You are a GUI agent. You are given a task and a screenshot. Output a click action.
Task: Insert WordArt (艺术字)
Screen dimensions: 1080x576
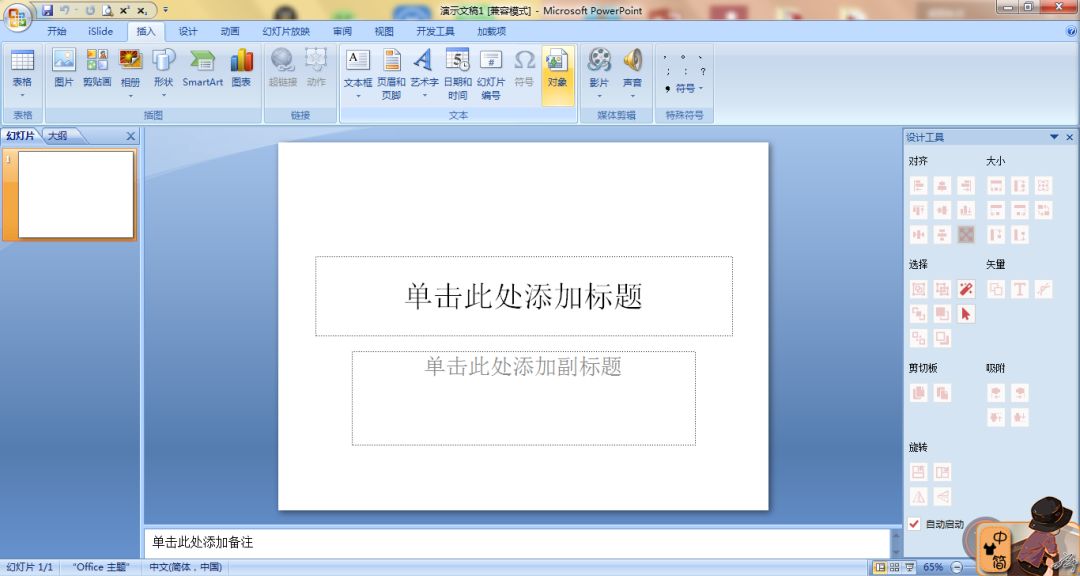coord(422,71)
